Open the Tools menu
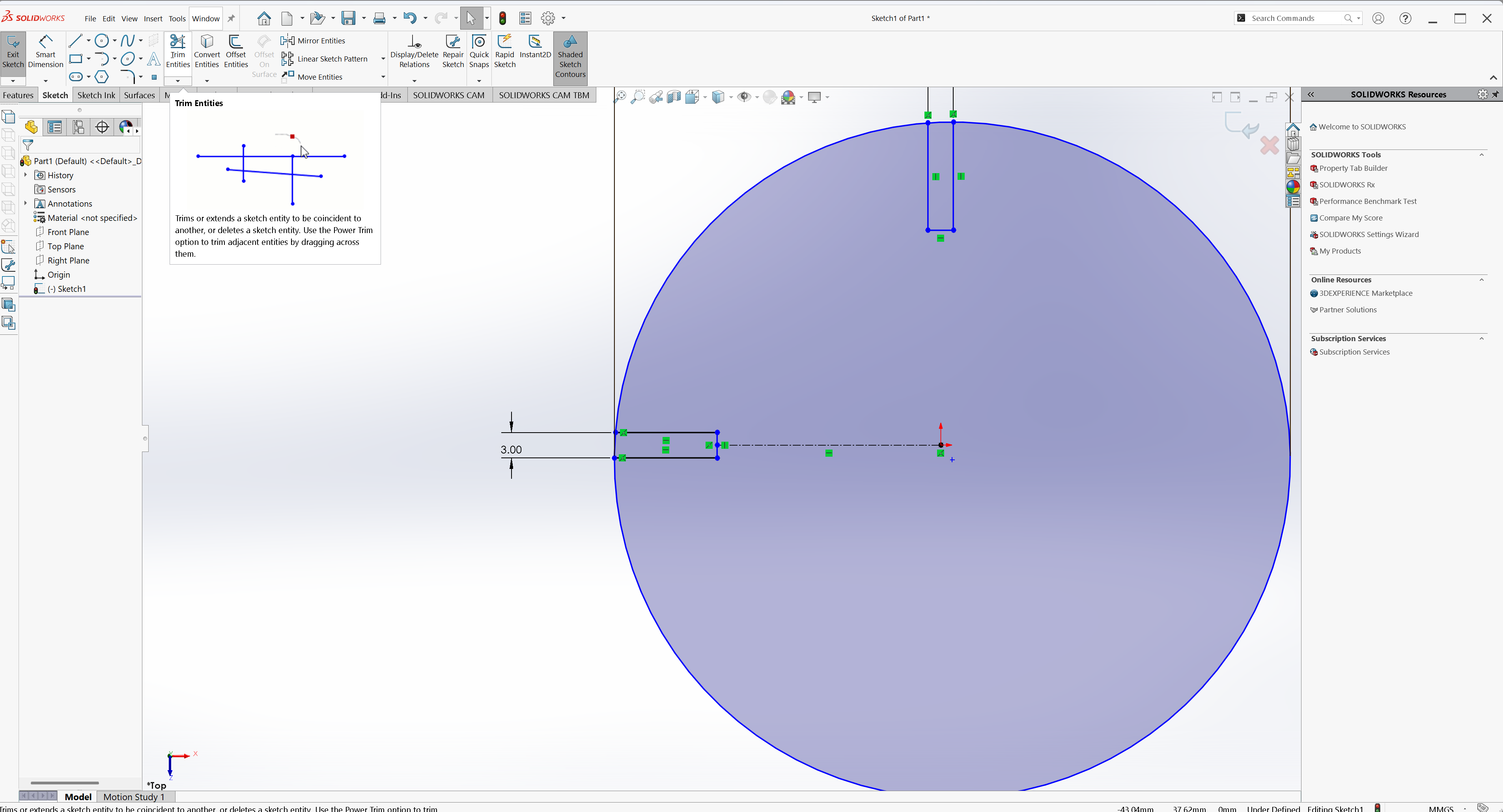The height and width of the screenshot is (812, 1503). 177,19
